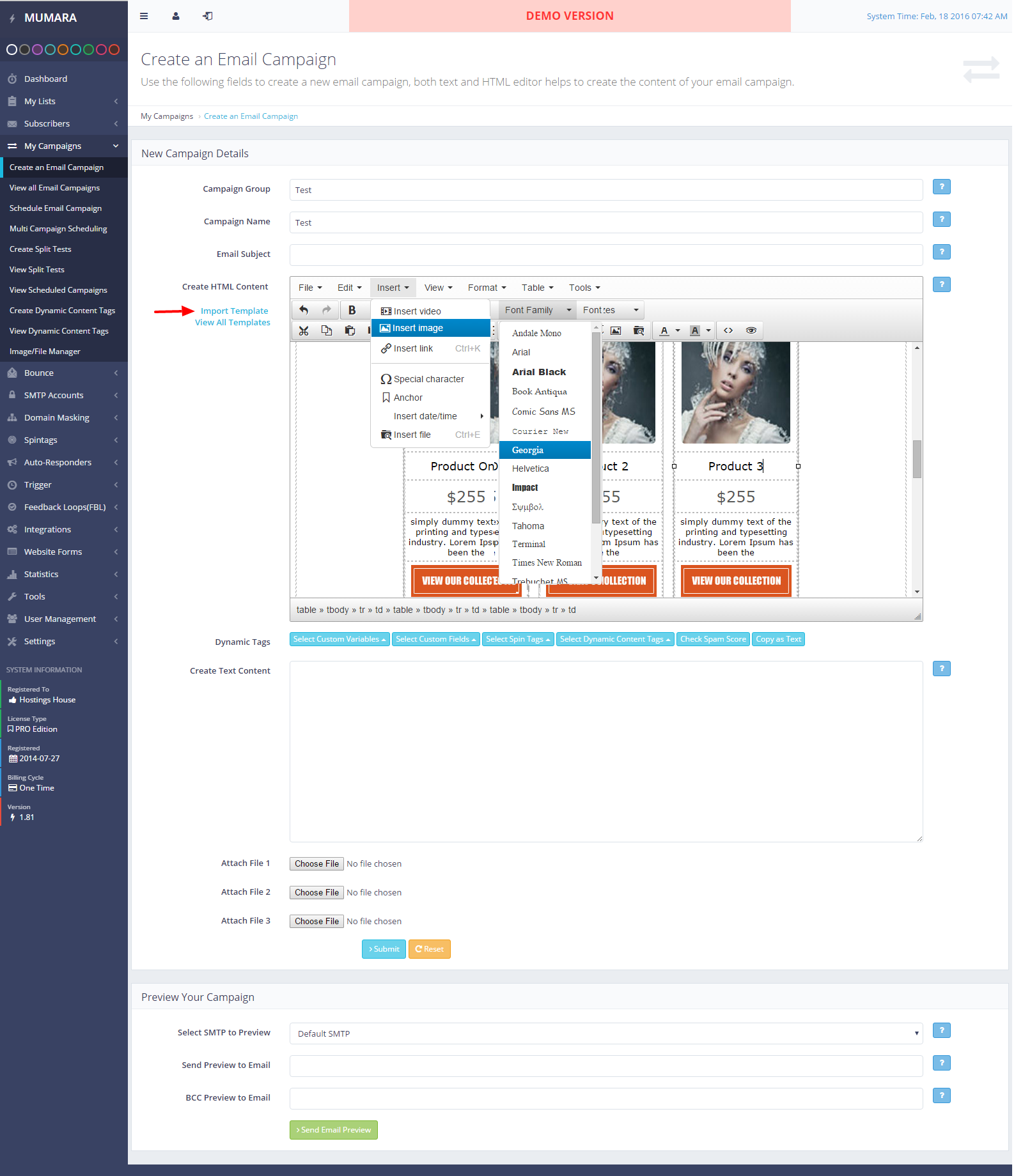The height and width of the screenshot is (1176, 1023).
Task: Open the Select Custom Variables dropdown
Action: pyautogui.click(x=339, y=639)
